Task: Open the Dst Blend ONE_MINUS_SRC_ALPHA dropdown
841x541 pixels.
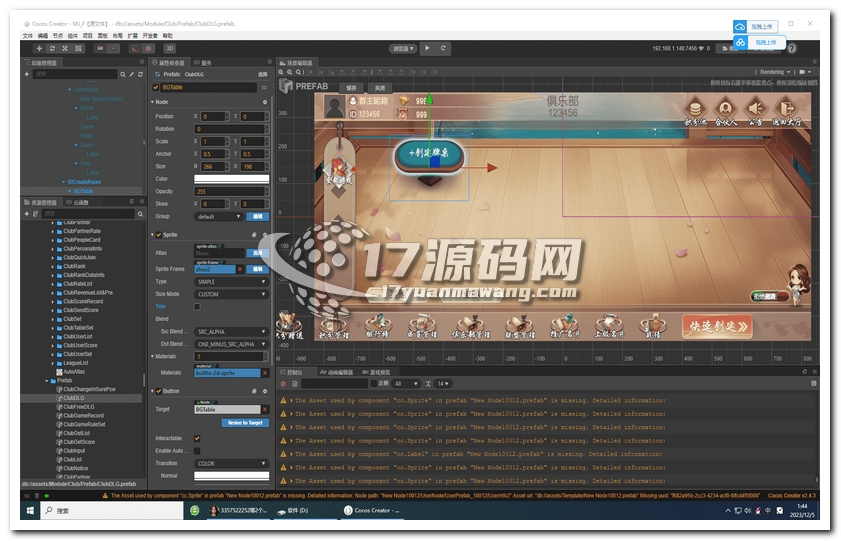Action: coord(231,344)
